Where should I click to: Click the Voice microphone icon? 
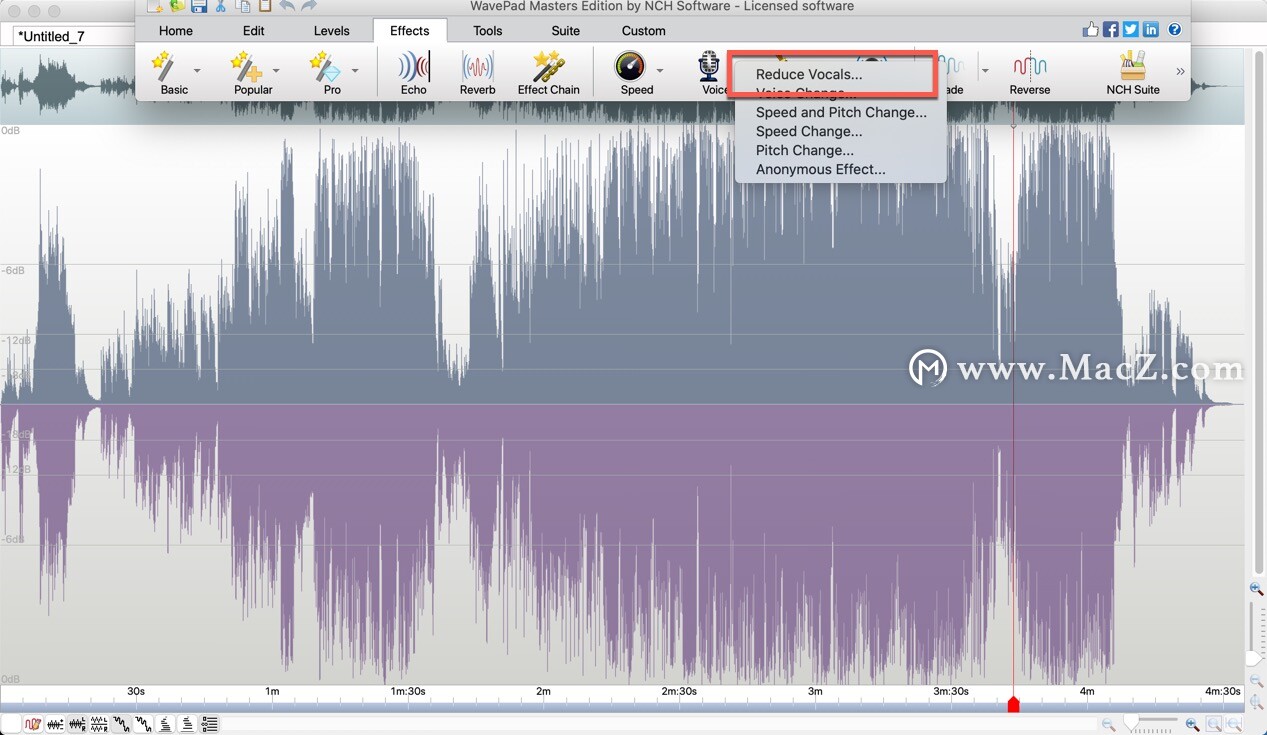coord(709,67)
